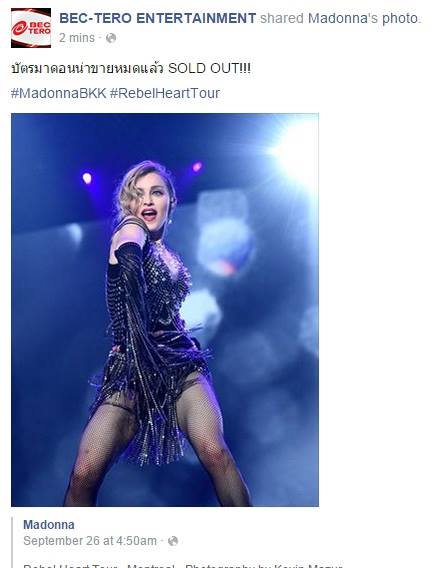Open the shared 'photo' link in the header

click(401, 18)
